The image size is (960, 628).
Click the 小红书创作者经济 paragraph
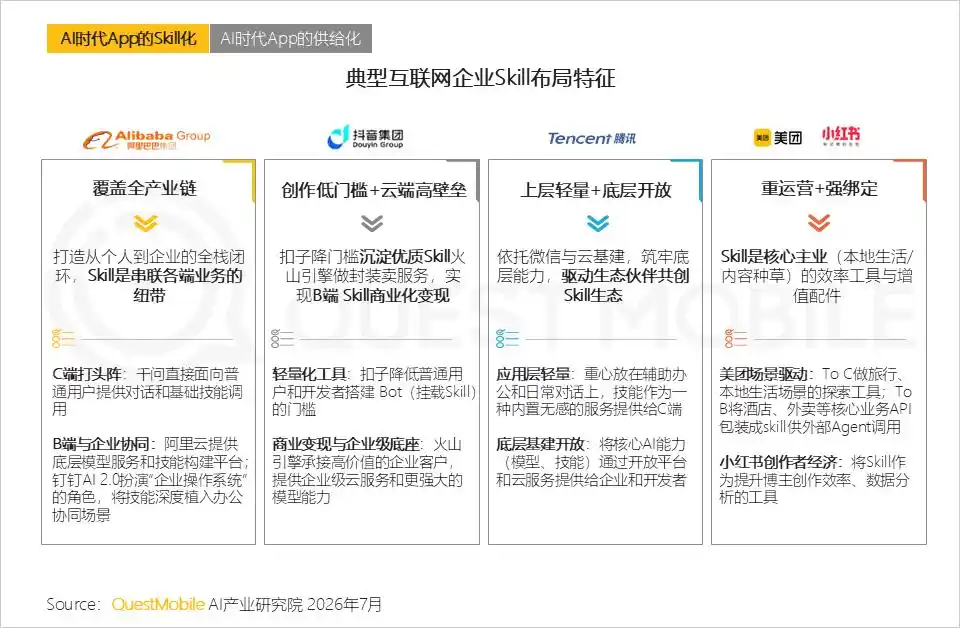(x=814, y=479)
